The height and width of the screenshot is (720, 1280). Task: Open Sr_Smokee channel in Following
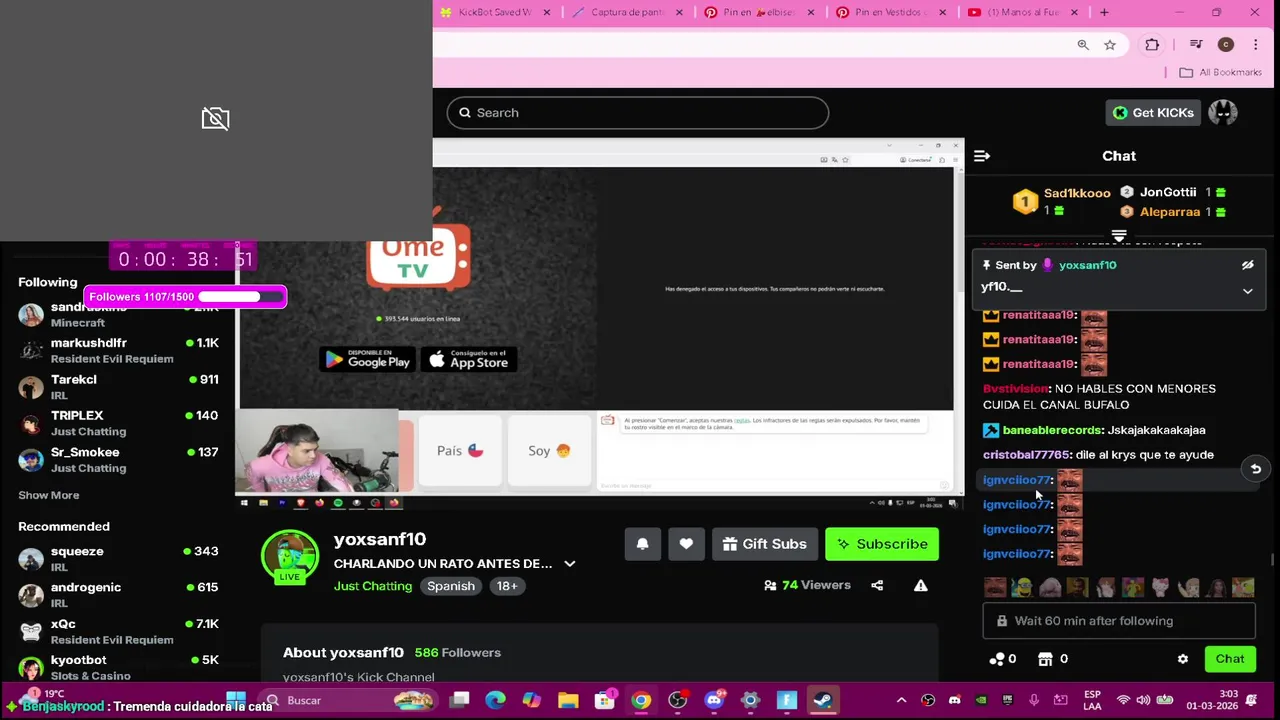pyautogui.click(x=118, y=460)
